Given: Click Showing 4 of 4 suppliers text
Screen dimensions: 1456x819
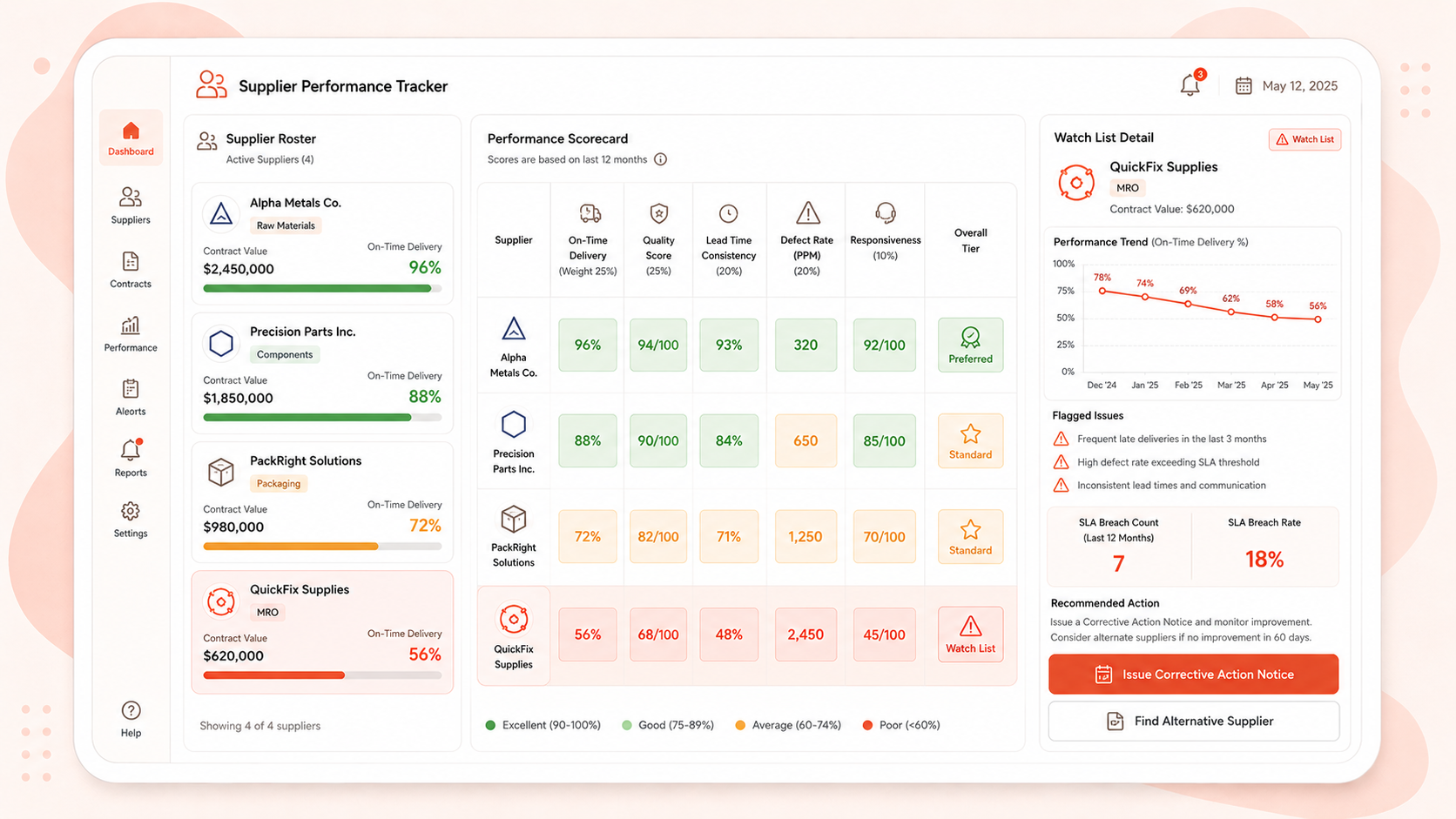Looking at the screenshot, I should pos(260,726).
